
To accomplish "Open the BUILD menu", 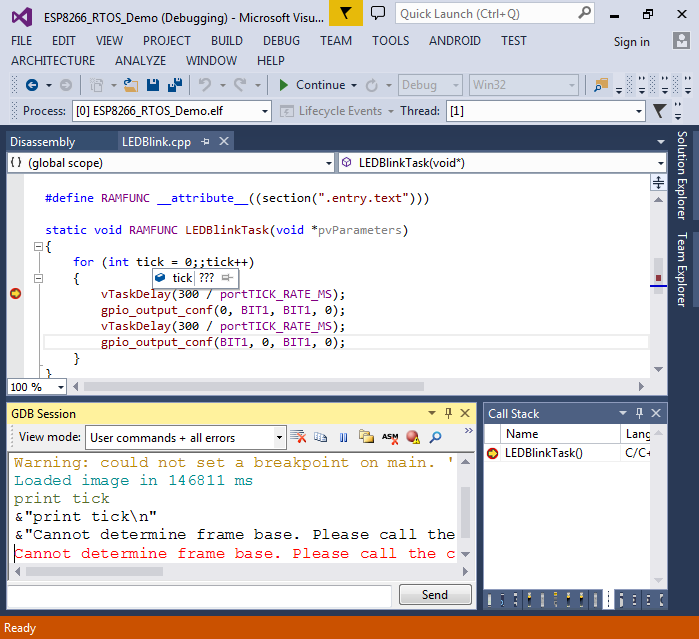I will 227,41.
